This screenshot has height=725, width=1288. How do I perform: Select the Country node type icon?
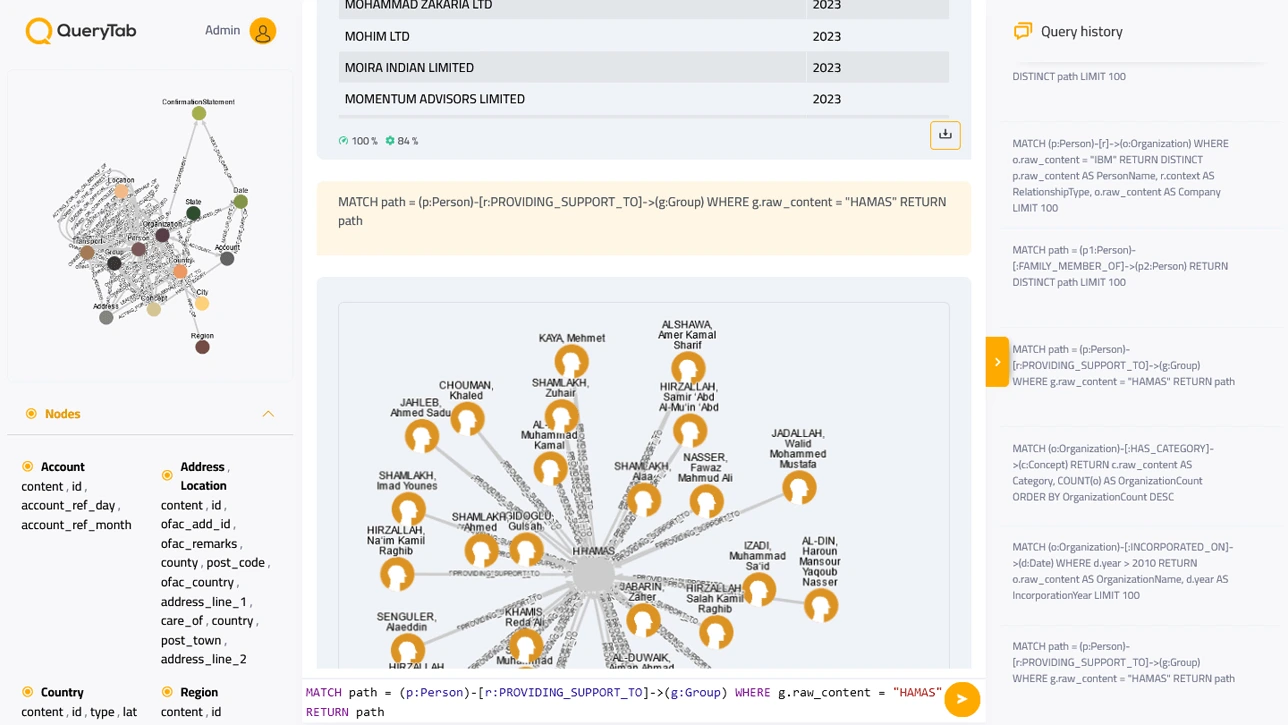(x=27, y=691)
